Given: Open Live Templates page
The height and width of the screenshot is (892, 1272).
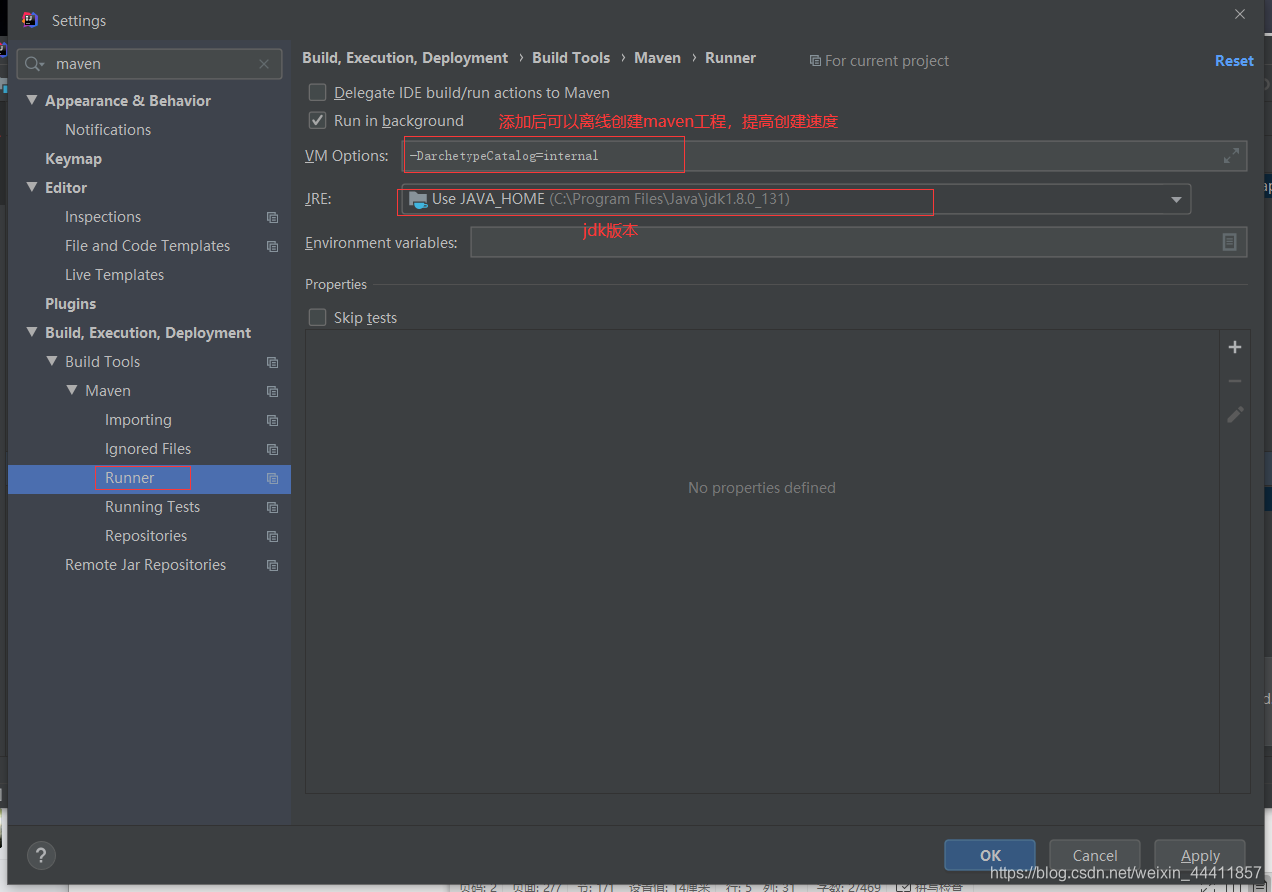Looking at the screenshot, I should (114, 275).
